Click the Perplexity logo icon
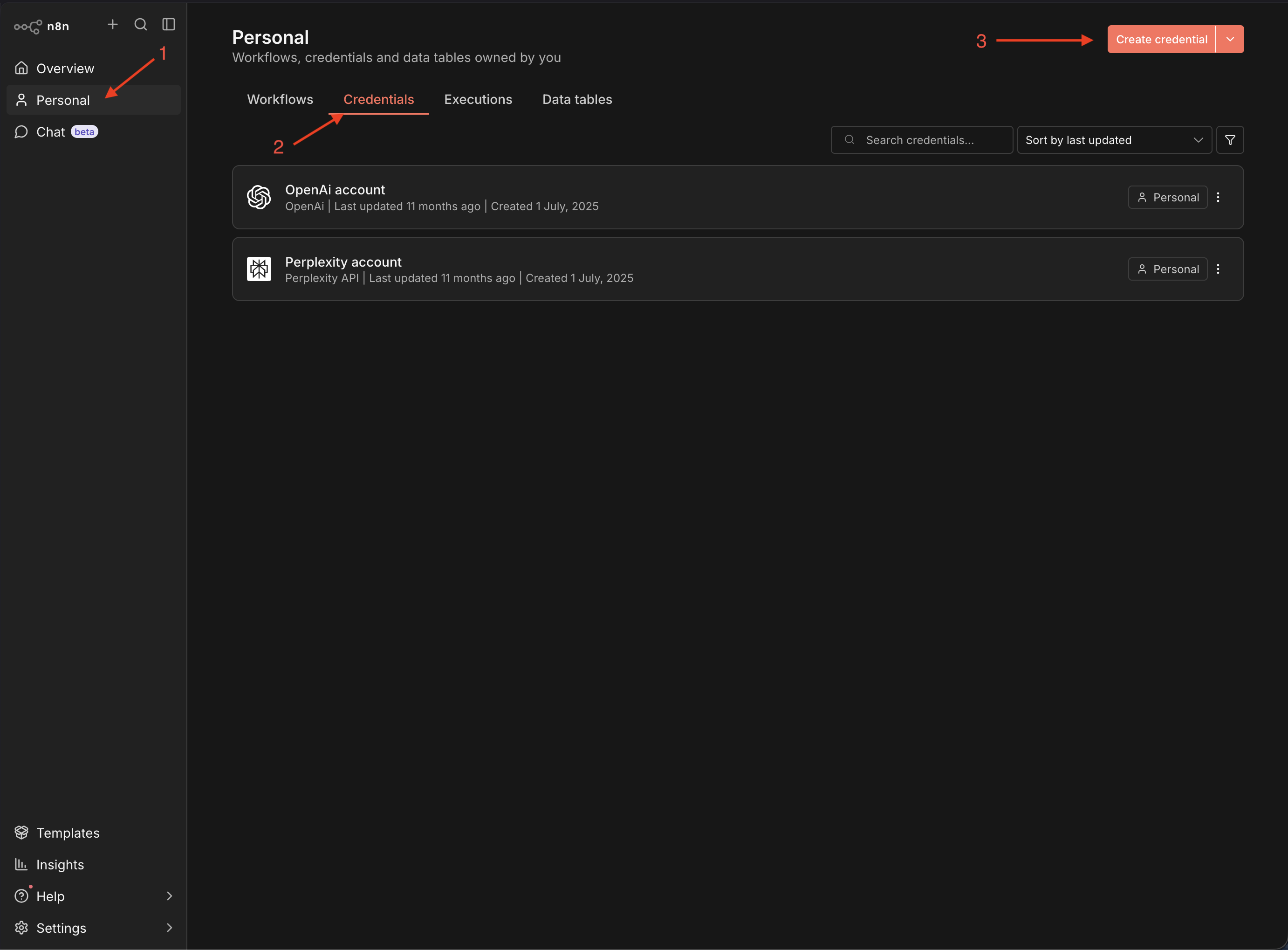The image size is (1288, 950). pos(259,268)
